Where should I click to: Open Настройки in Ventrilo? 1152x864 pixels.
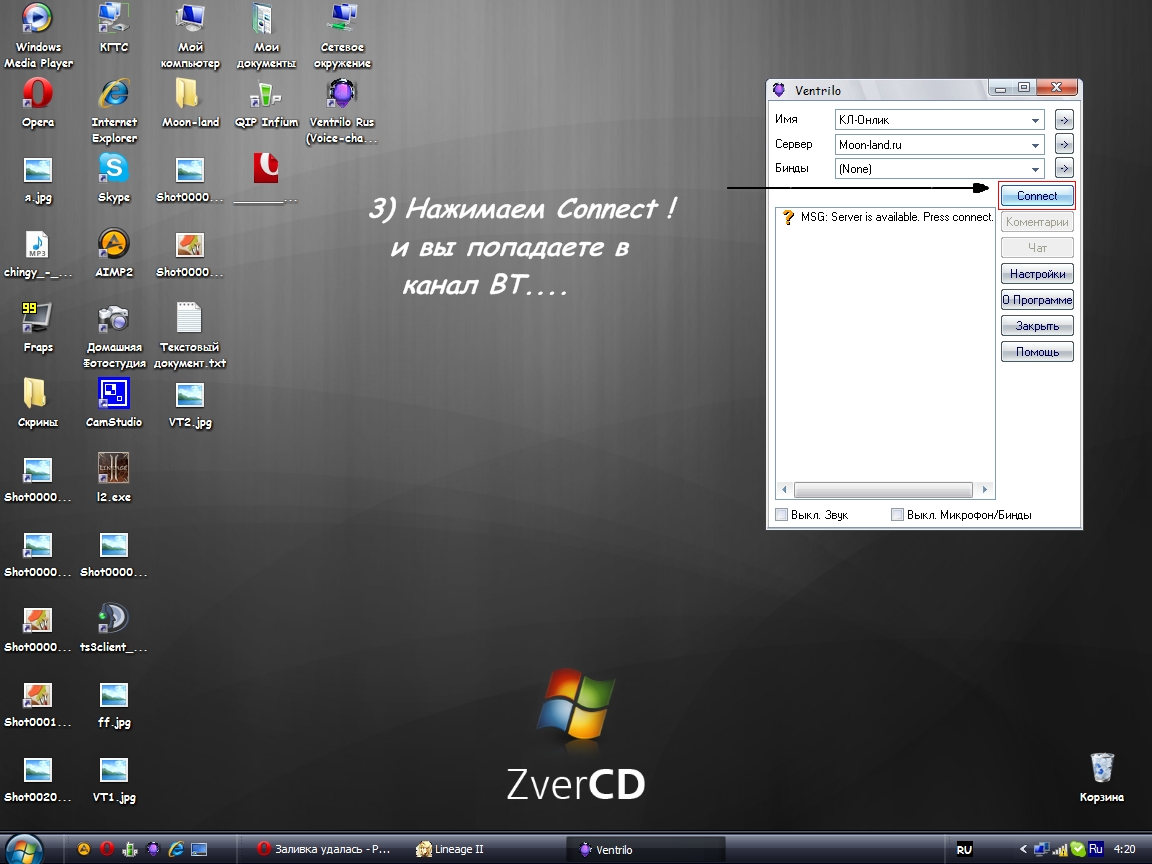tap(1037, 273)
